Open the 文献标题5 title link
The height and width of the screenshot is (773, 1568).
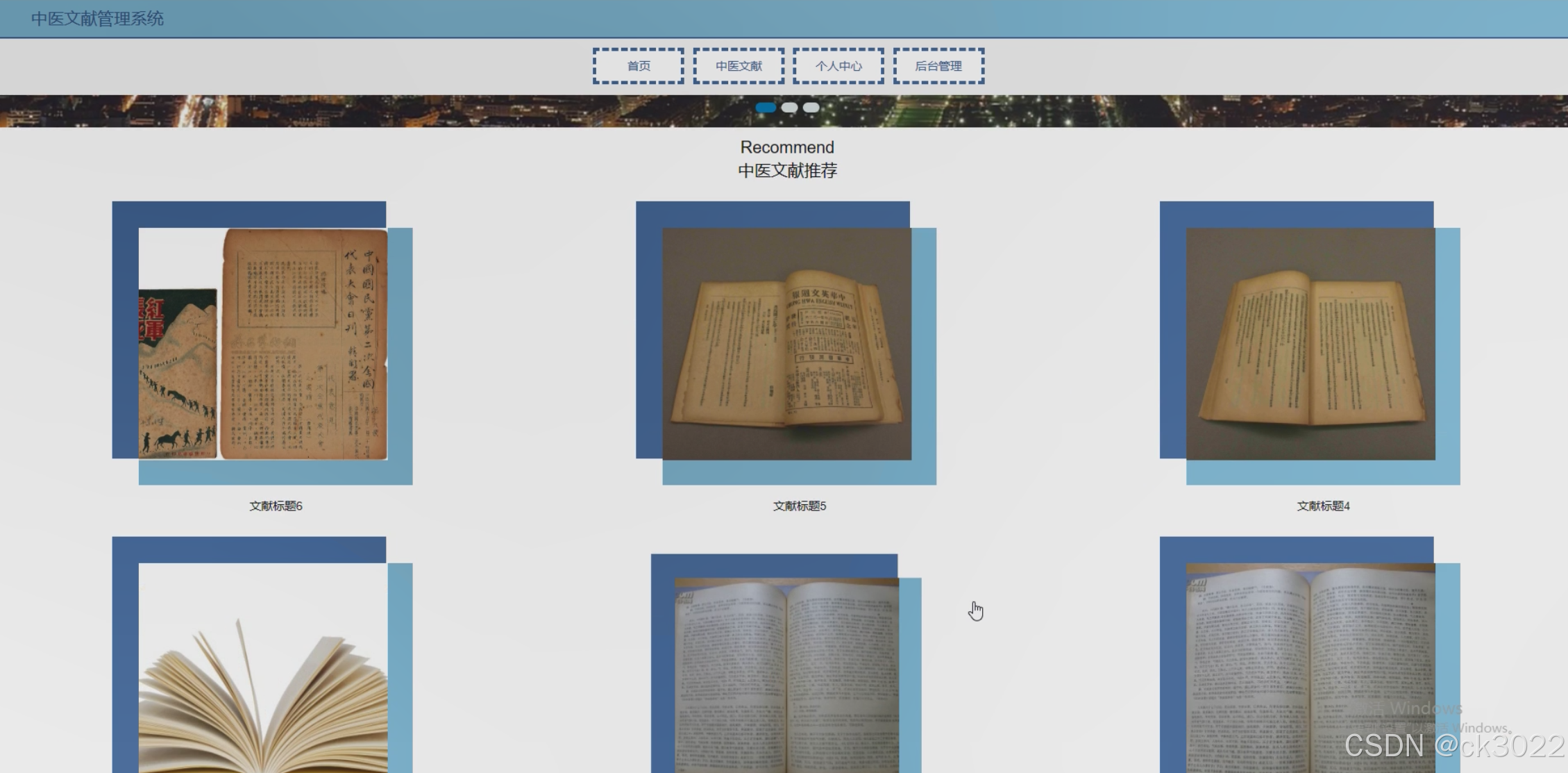pos(799,506)
